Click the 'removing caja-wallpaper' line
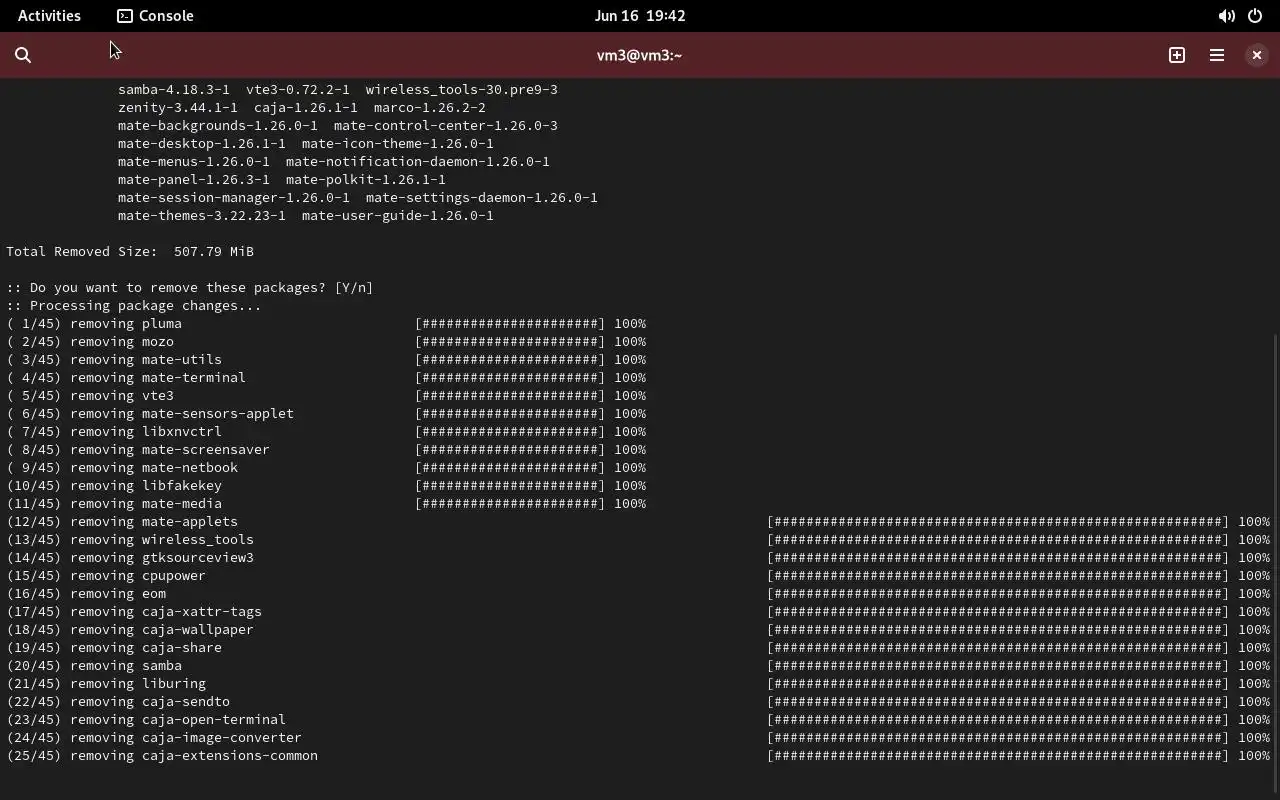This screenshot has width=1280, height=800. point(638,630)
